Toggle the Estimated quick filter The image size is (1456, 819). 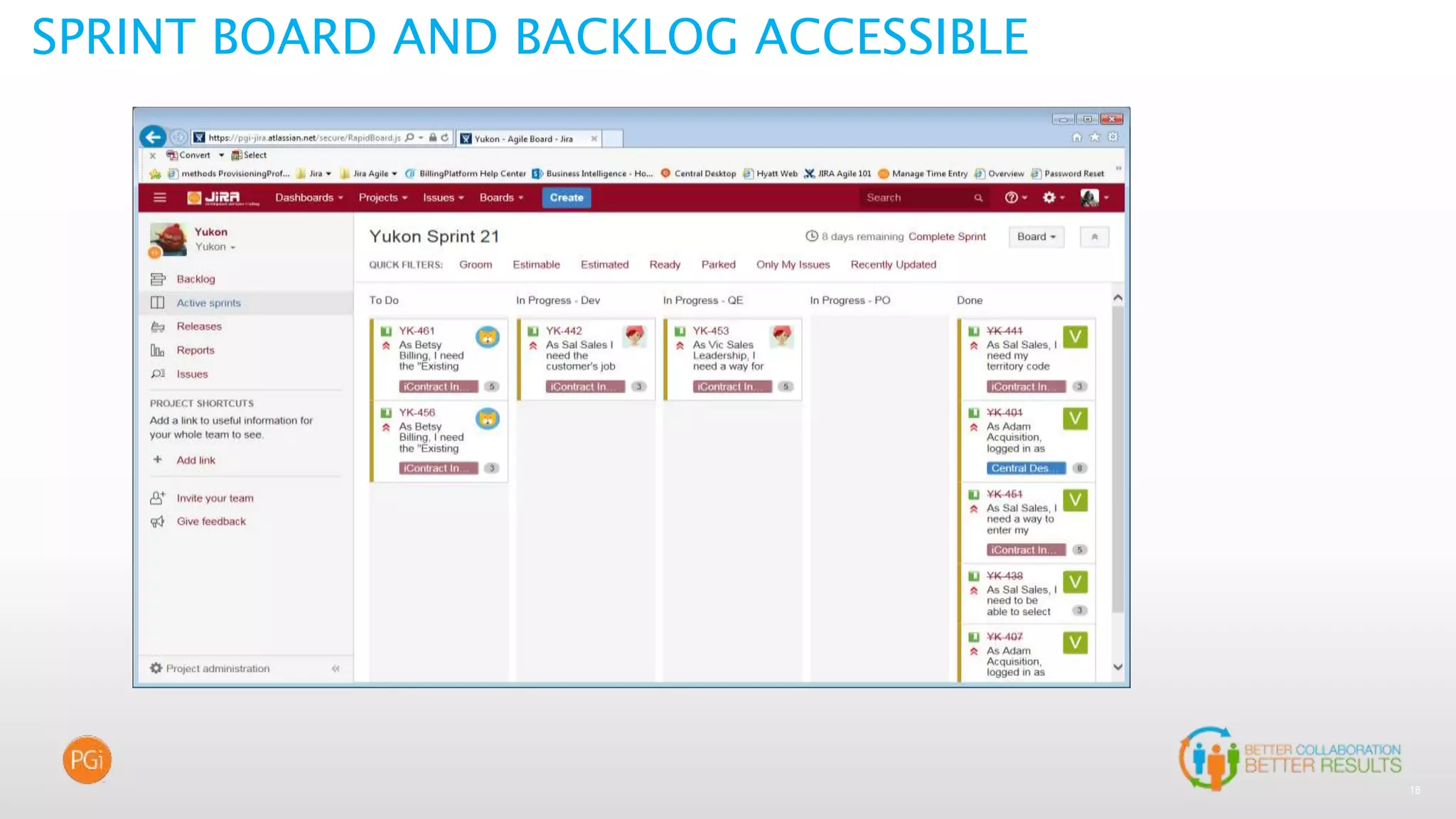pyautogui.click(x=605, y=264)
